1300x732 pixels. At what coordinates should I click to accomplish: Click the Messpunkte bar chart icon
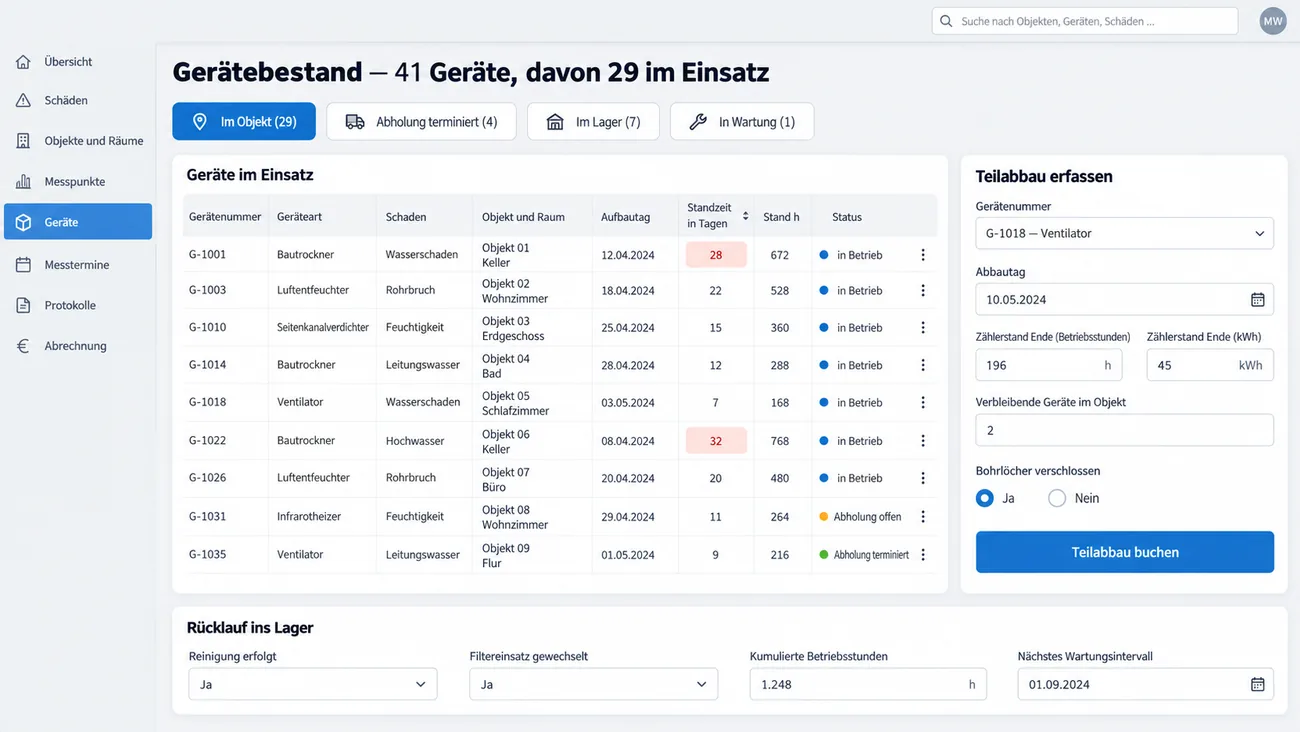(23, 182)
